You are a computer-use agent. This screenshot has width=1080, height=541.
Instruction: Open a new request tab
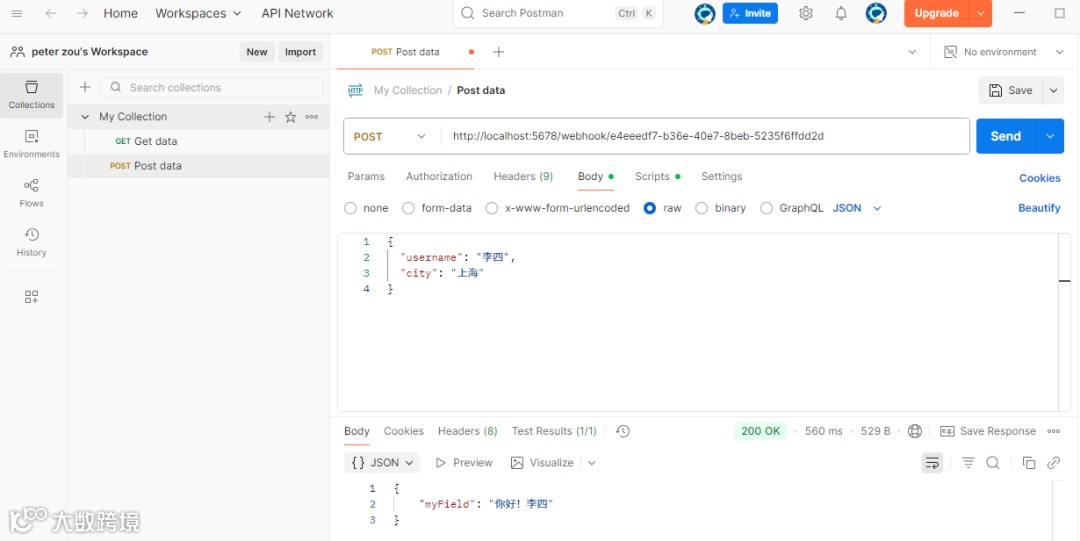pos(499,52)
